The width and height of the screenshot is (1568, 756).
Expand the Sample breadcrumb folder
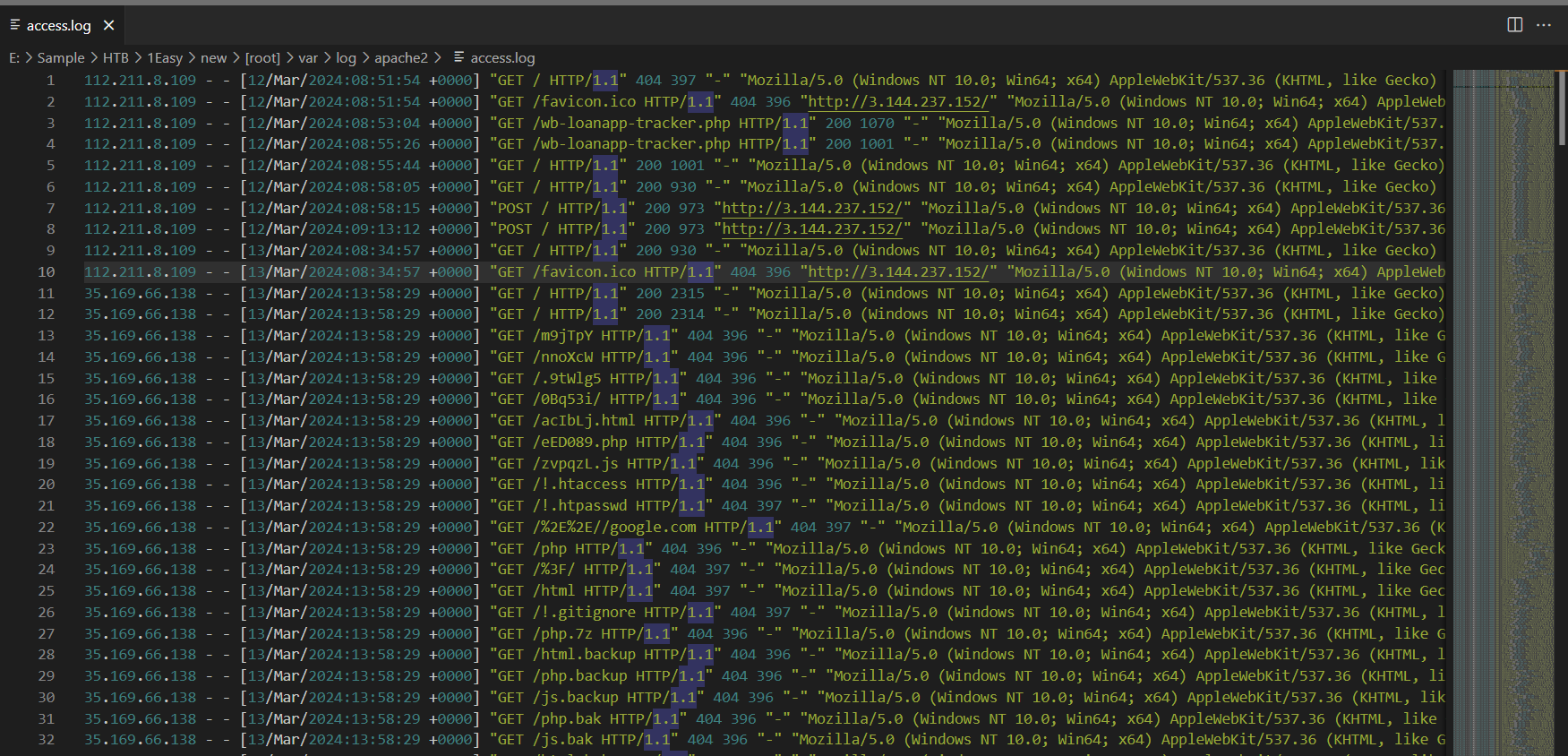click(61, 58)
